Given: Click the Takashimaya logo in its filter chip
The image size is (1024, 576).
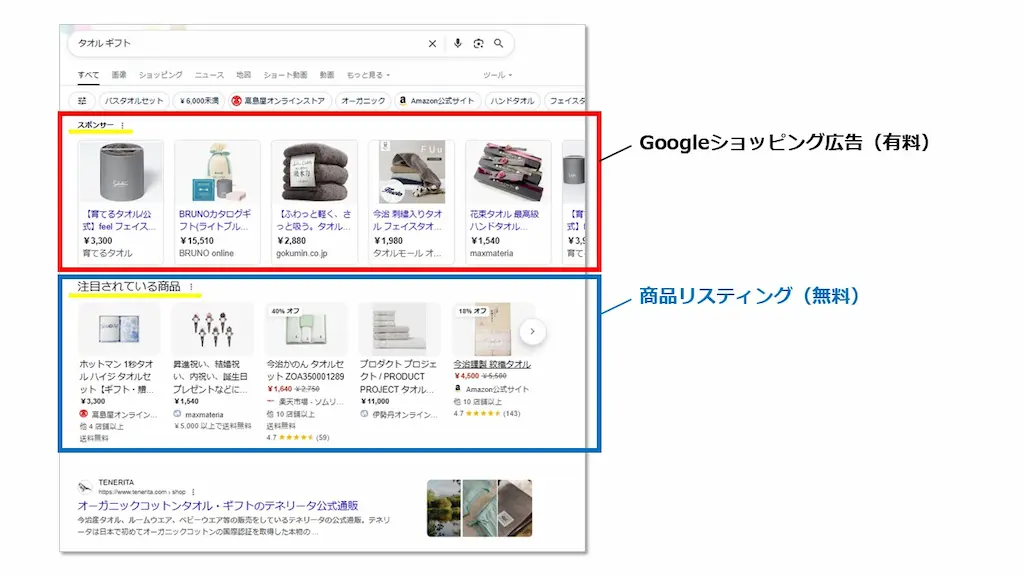Looking at the screenshot, I should click(x=236, y=99).
